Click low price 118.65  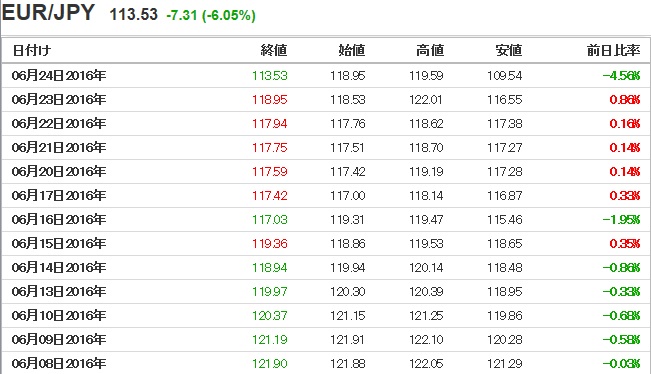[505, 244]
